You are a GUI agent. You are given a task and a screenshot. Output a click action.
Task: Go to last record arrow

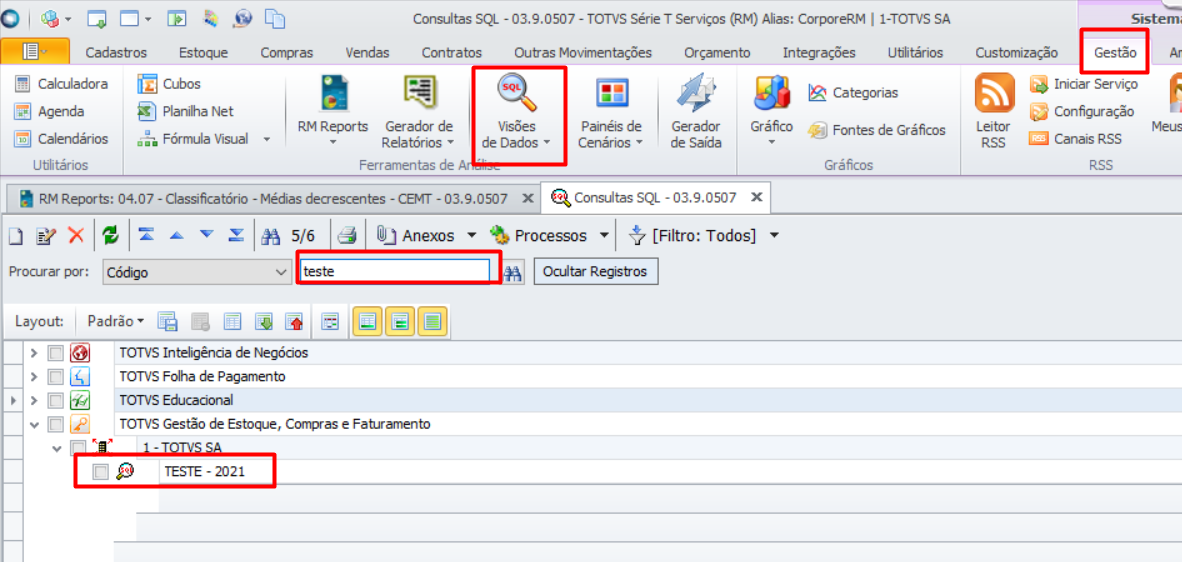[236, 236]
